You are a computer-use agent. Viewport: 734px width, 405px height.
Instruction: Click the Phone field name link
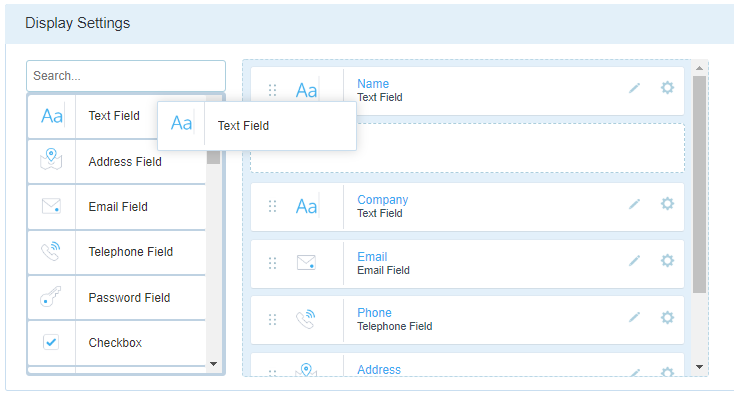coord(374,313)
